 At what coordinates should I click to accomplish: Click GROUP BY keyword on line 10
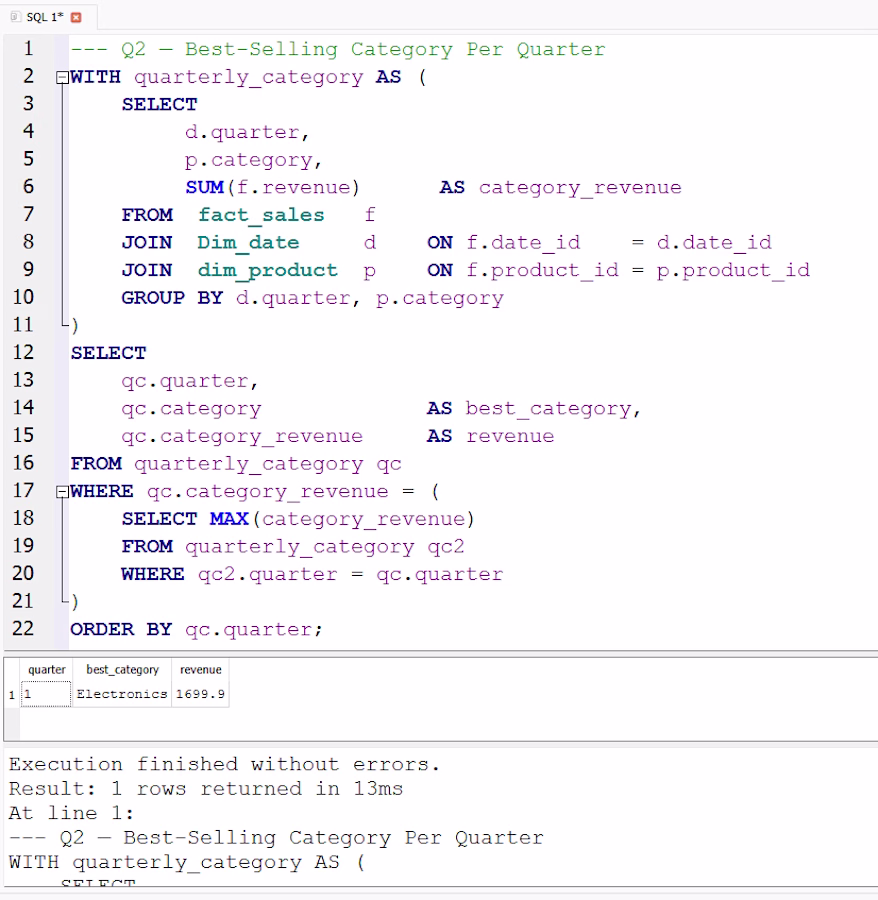(172, 298)
